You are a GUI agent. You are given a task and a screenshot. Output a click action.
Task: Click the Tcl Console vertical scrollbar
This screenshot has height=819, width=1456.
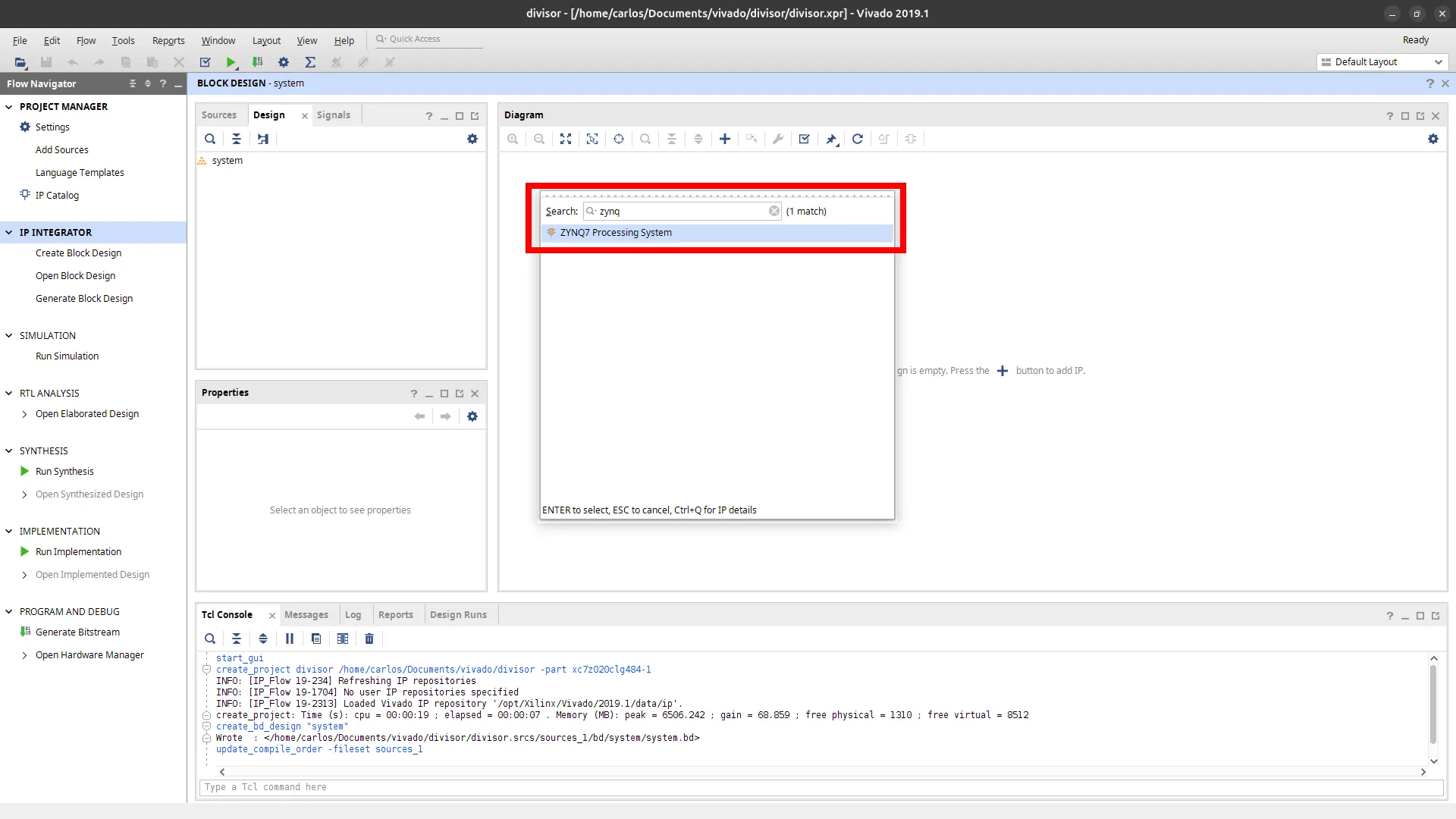point(1433,705)
